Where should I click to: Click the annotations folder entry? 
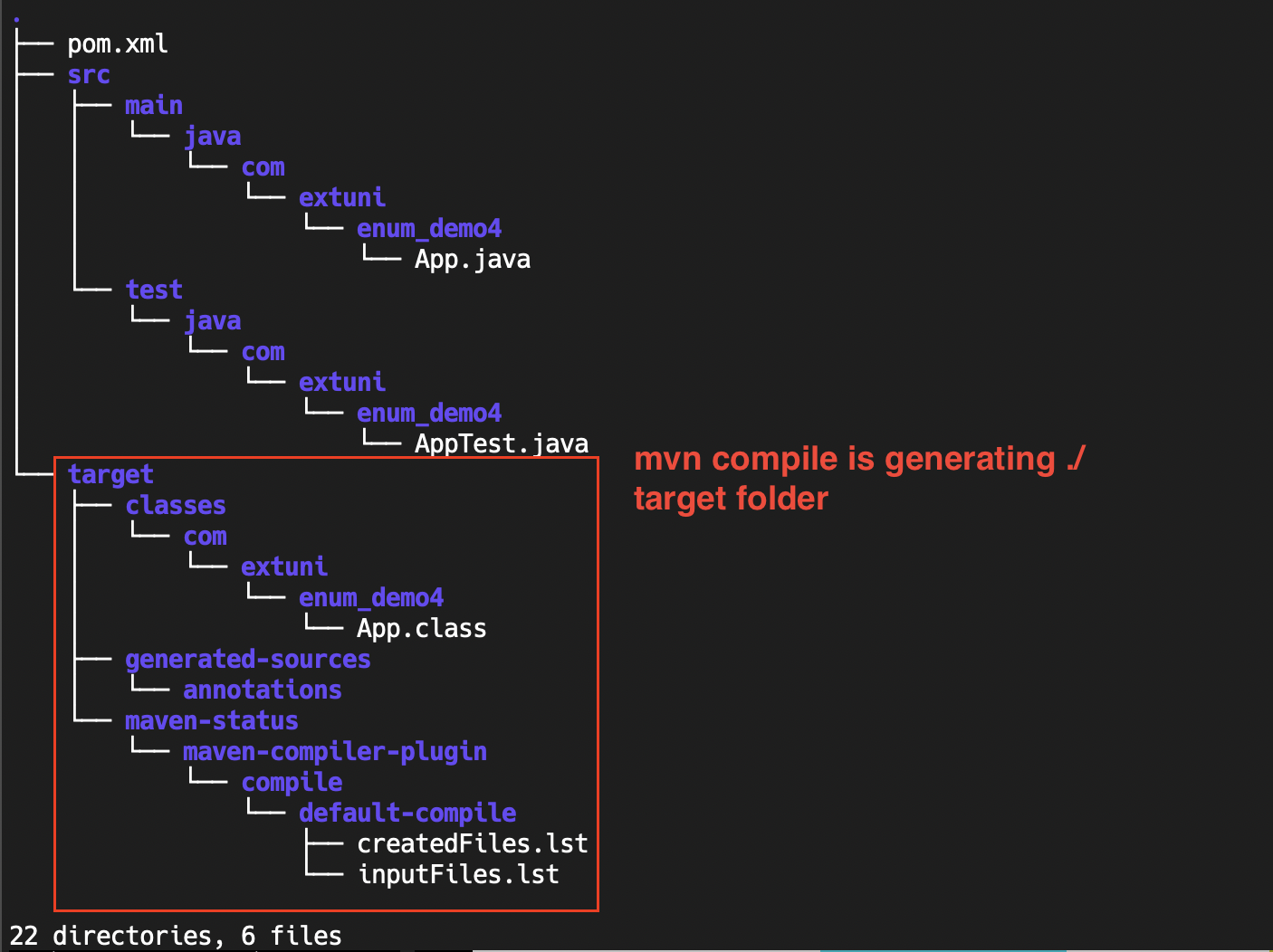pos(262,690)
